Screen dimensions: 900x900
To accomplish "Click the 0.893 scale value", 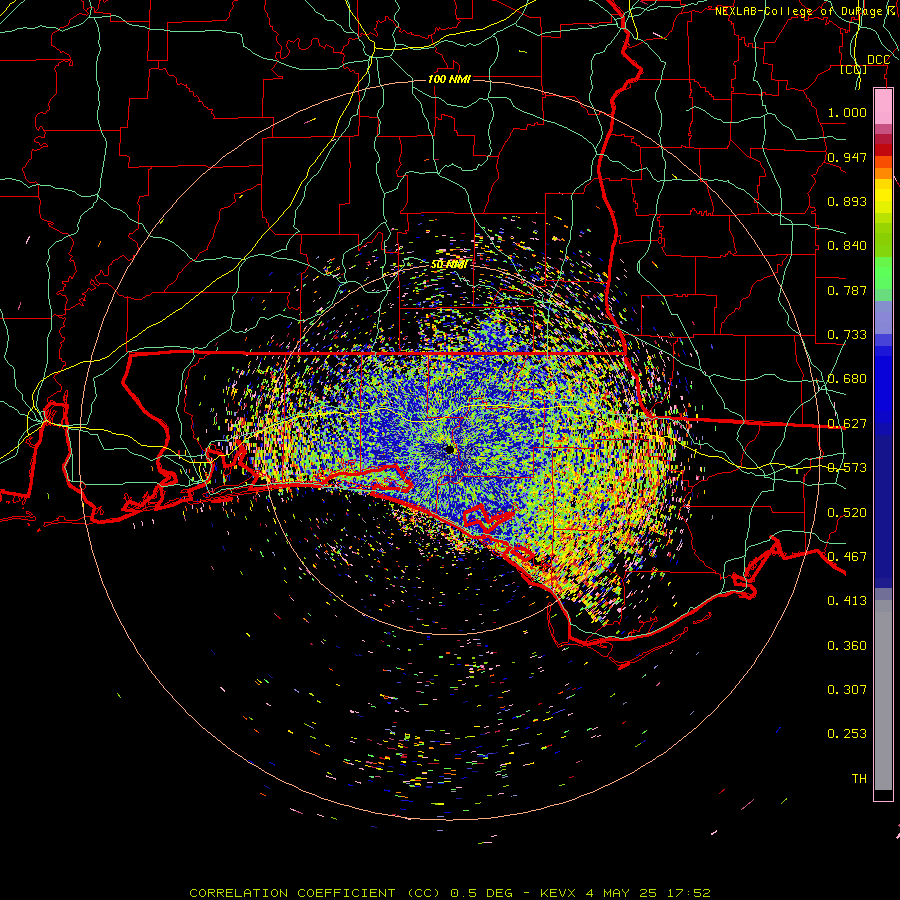I will pos(847,201).
